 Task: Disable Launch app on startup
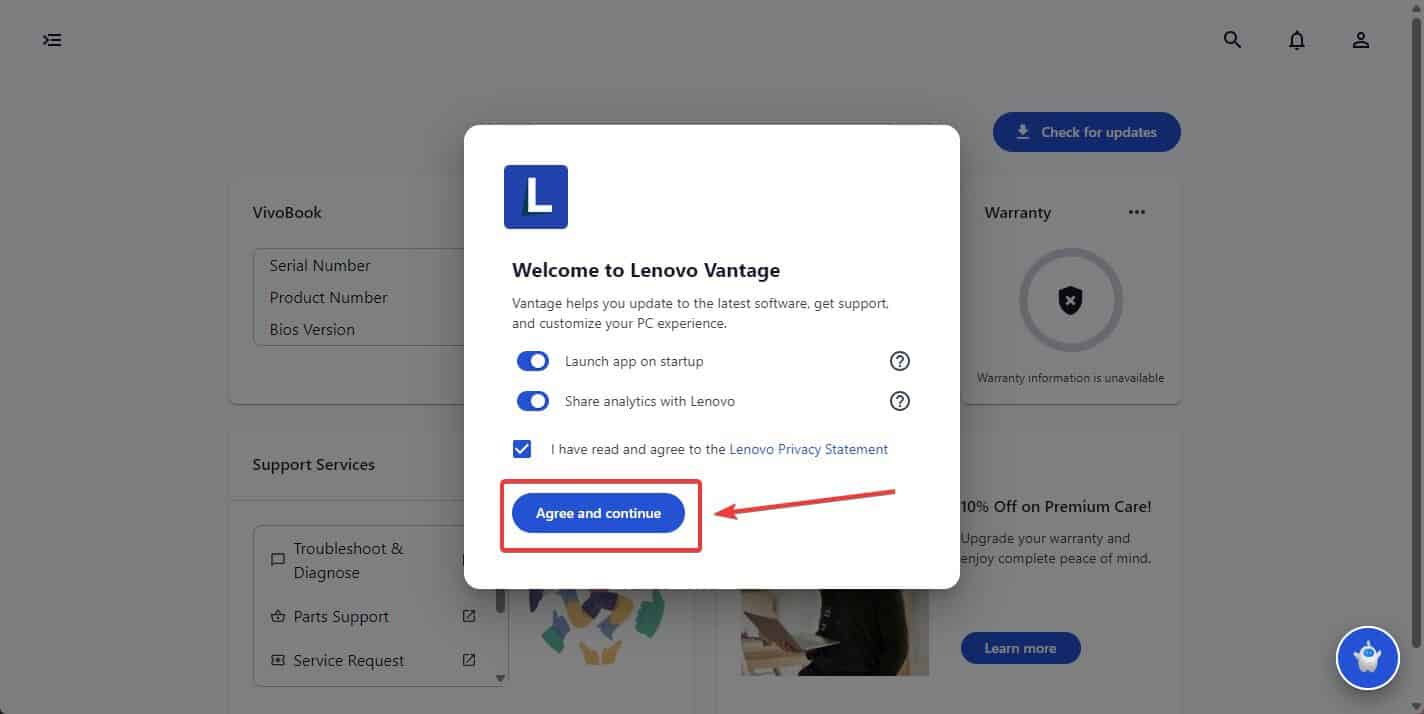point(533,361)
